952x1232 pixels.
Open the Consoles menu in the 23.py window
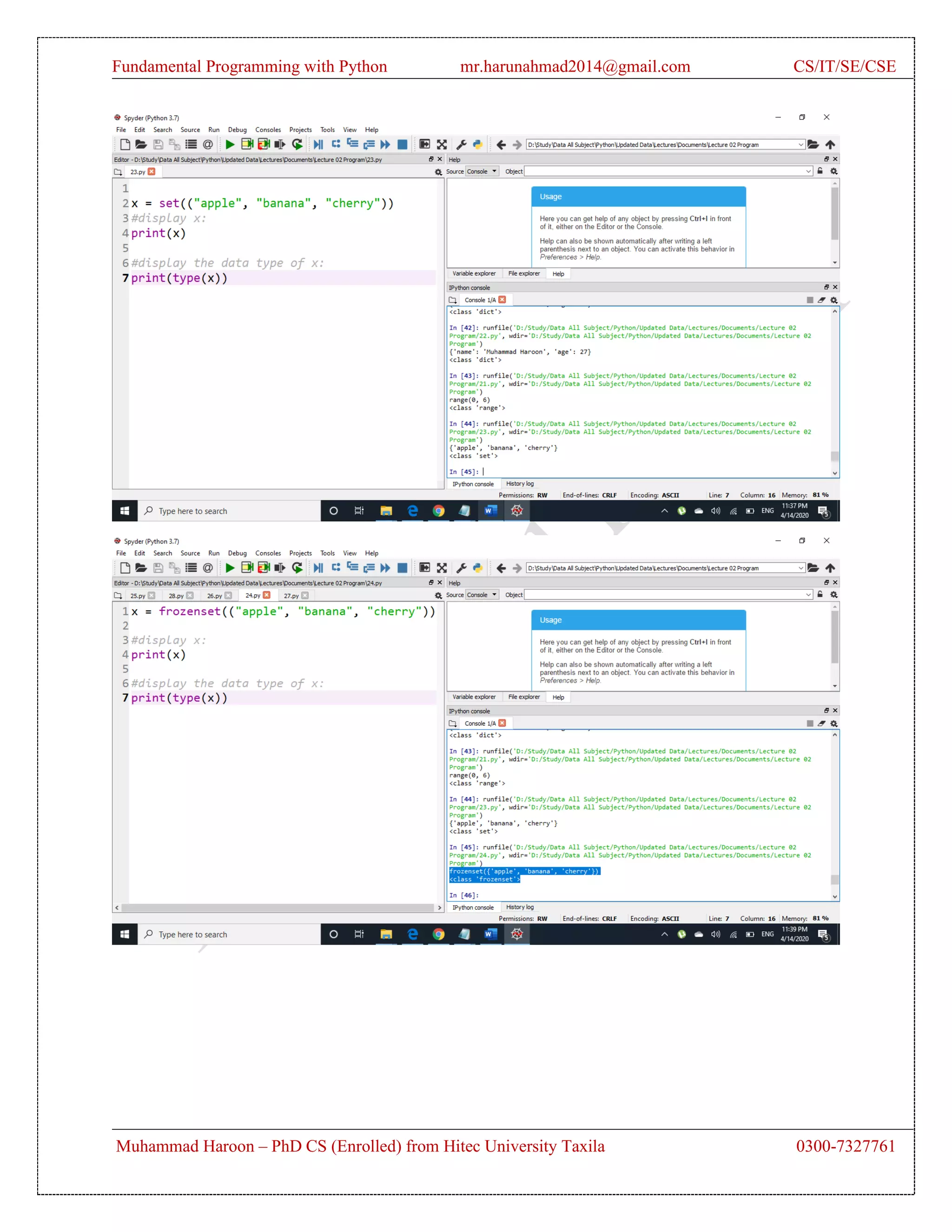(268, 130)
